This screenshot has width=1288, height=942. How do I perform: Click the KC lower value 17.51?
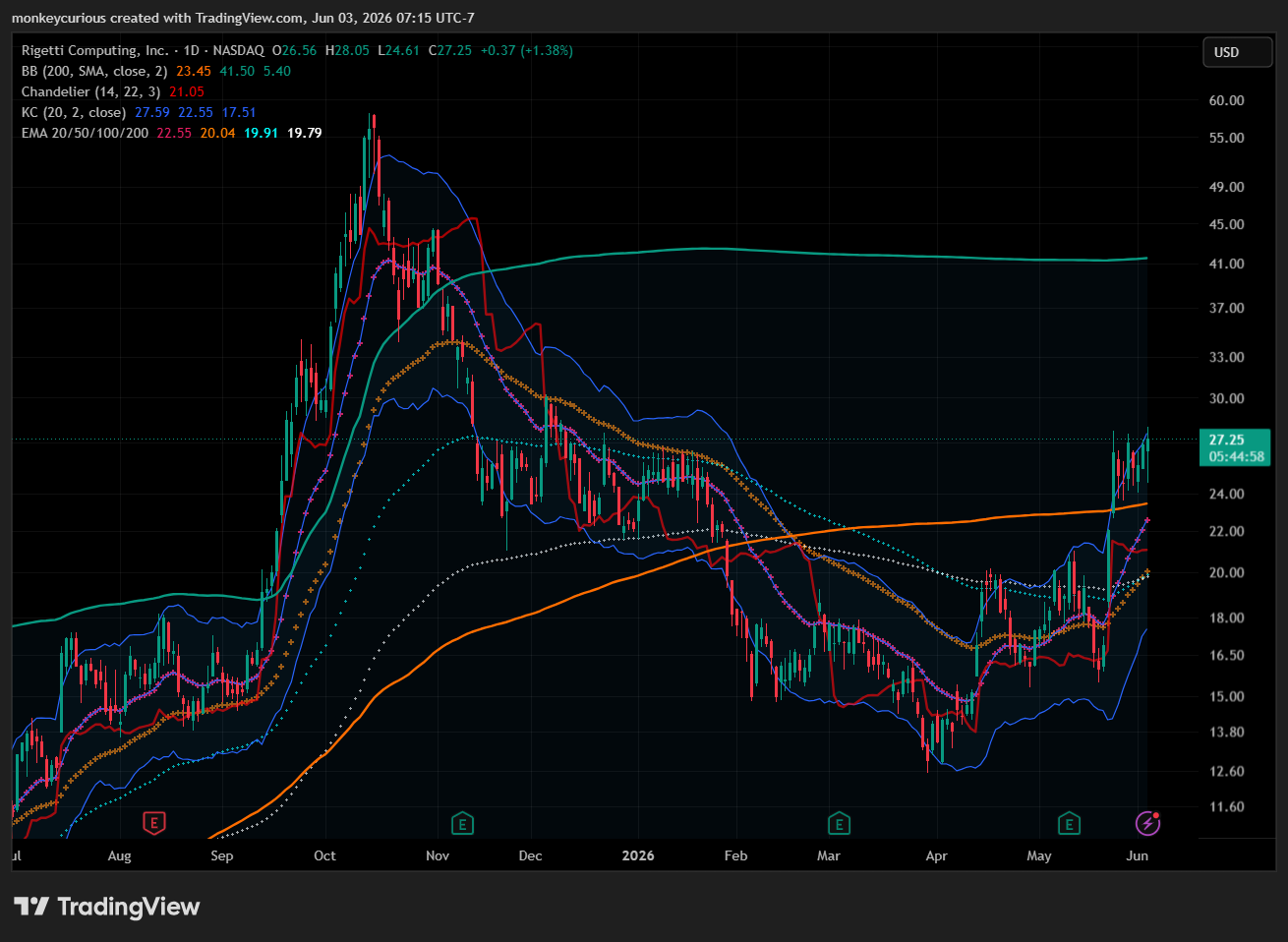[239, 112]
